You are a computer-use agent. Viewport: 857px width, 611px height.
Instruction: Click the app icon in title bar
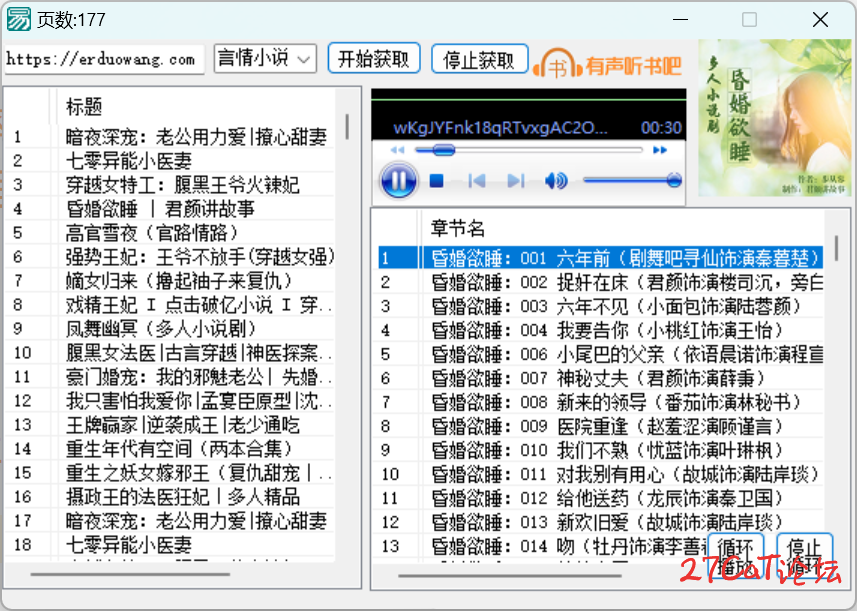[18, 19]
